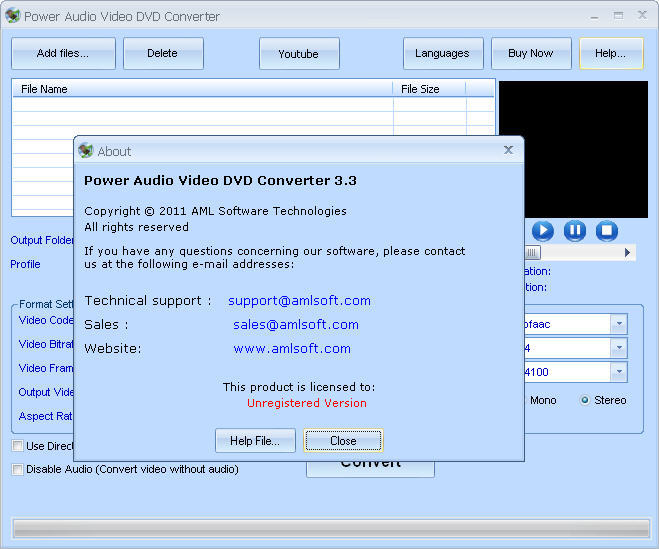
Task: Click the main window's title bar app icon
Action: [13, 16]
